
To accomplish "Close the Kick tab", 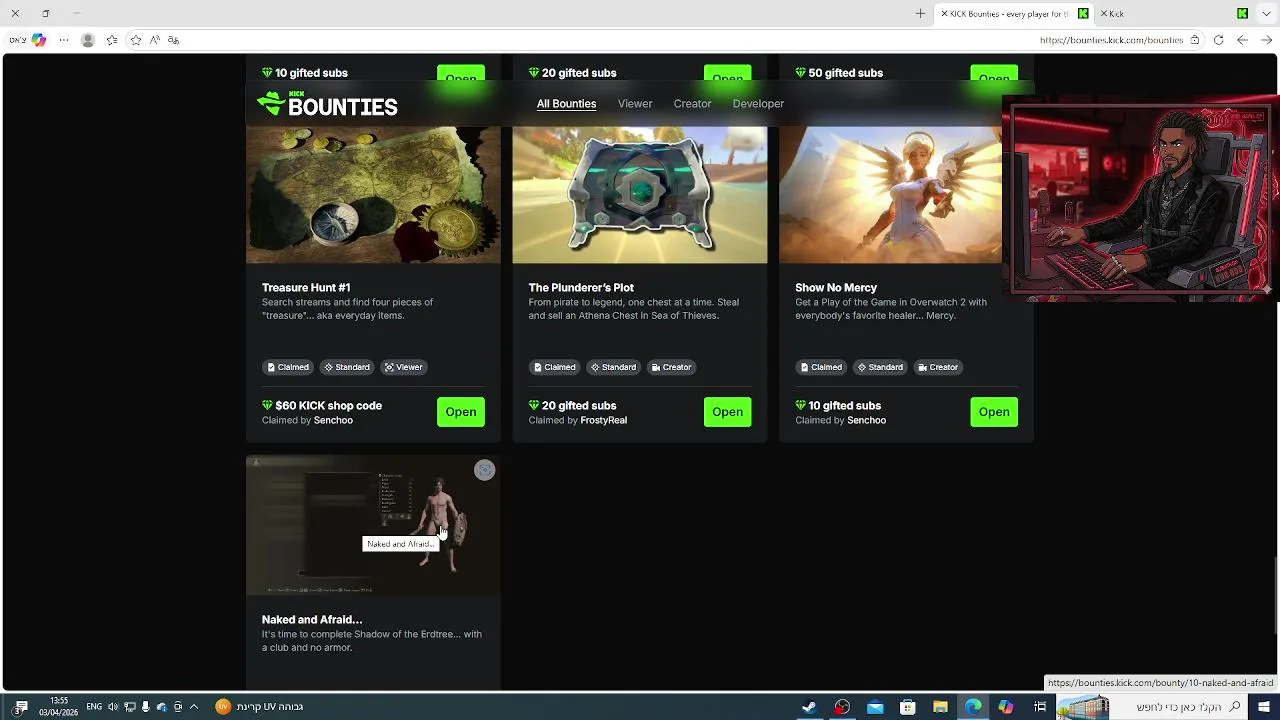I will tap(1104, 13).
